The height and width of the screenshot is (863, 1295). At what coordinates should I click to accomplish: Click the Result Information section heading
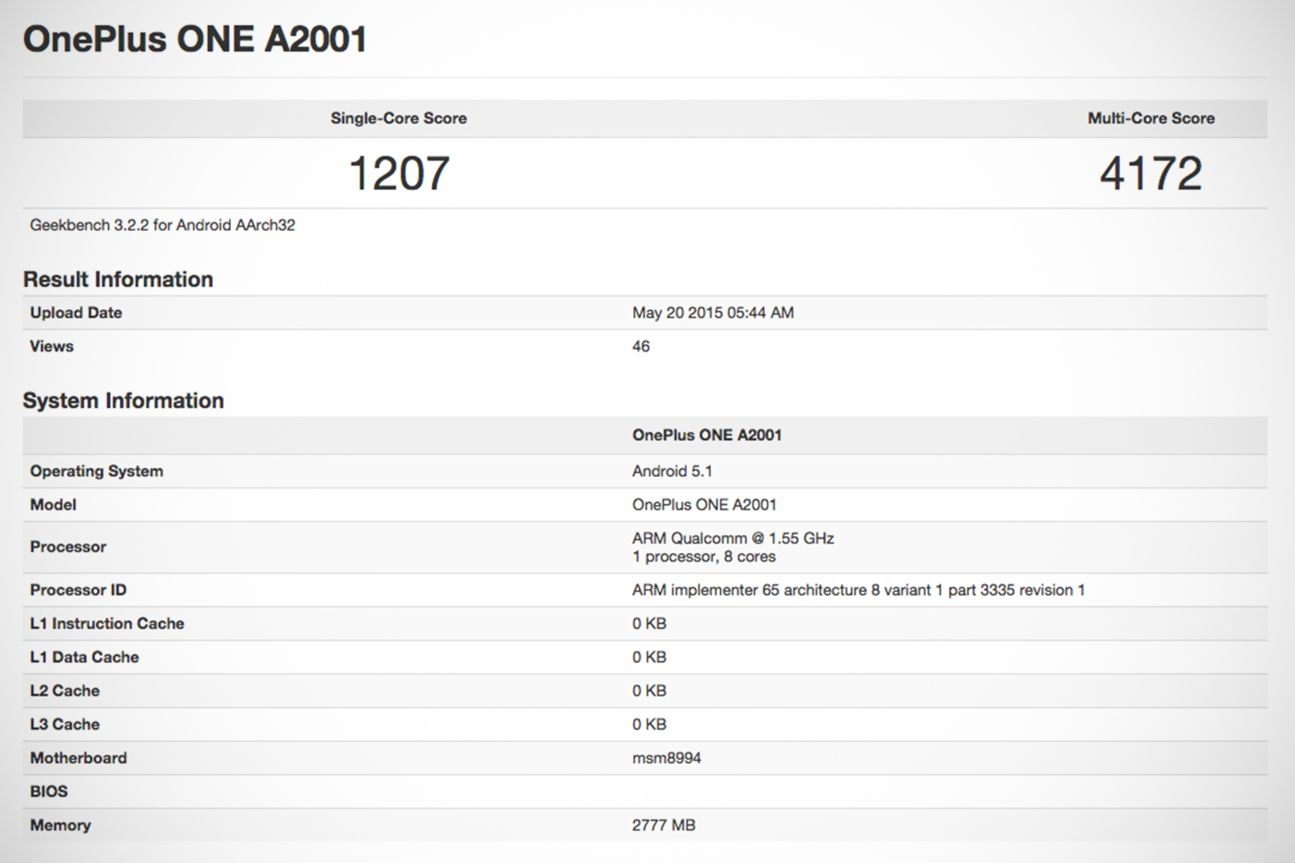coord(118,279)
